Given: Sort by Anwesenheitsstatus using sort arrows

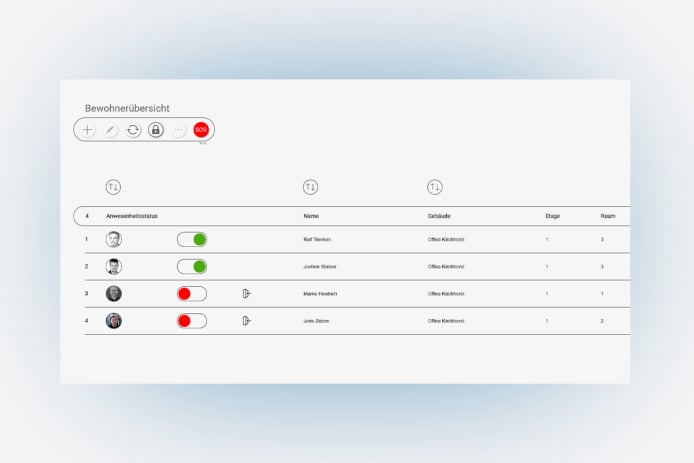Looking at the screenshot, I should (113, 187).
